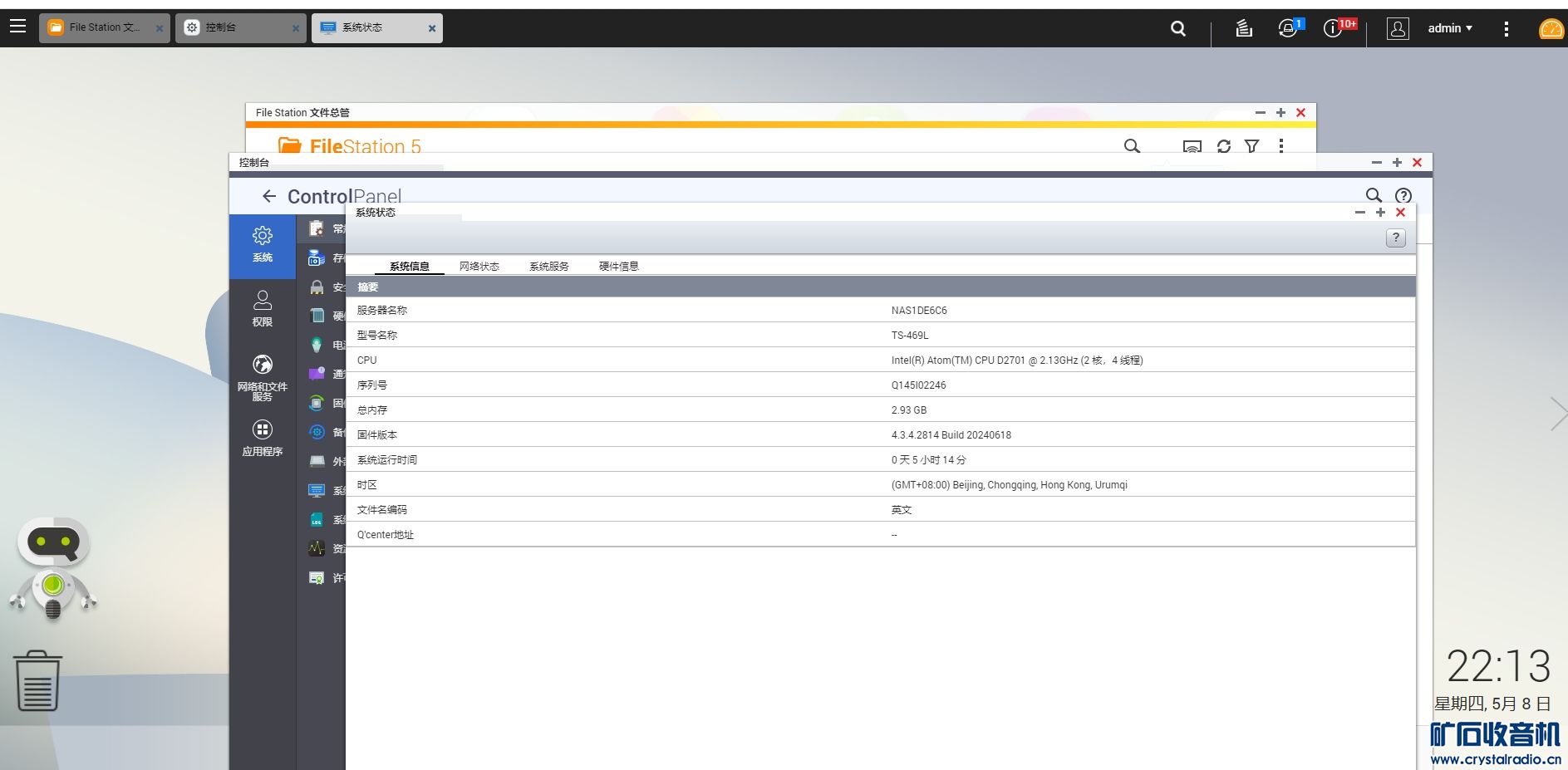Go back with ControlPanel back arrow
This screenshot has height=770, width=1568.
point(268,196)
